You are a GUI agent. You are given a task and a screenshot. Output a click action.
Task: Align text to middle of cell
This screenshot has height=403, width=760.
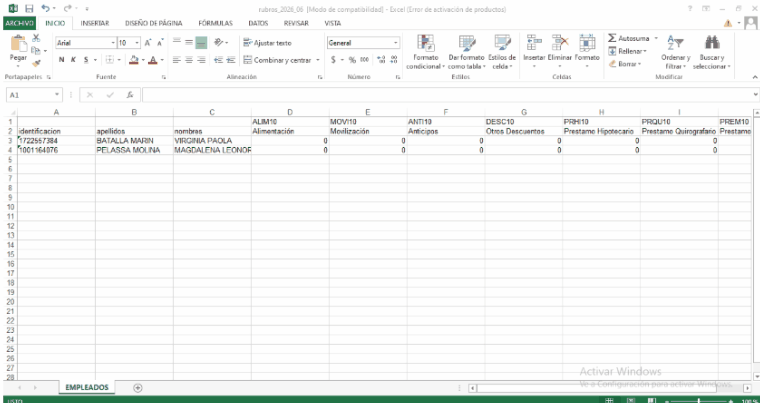pos(189,43)
